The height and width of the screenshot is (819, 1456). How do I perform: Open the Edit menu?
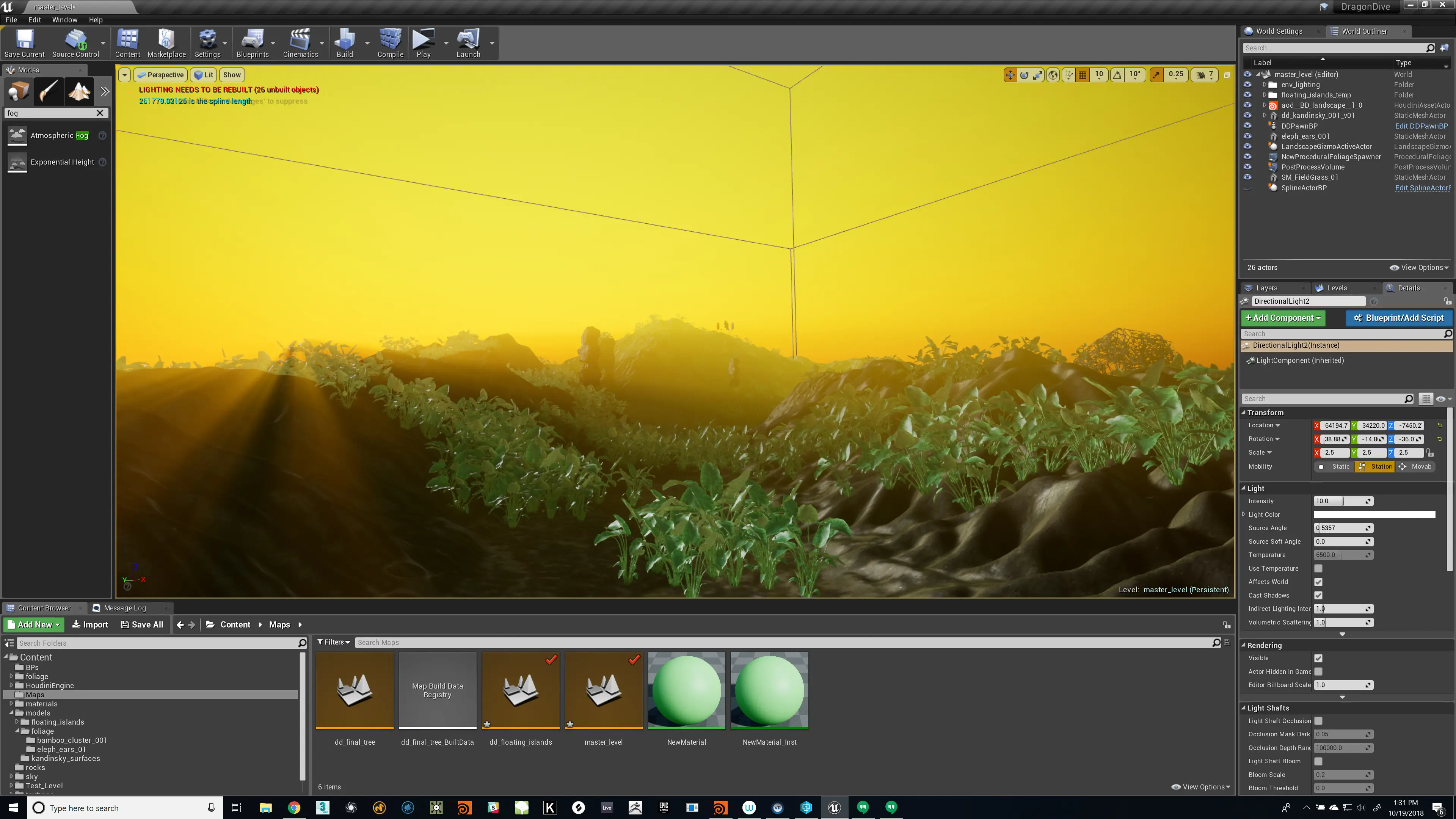[35, 19]
